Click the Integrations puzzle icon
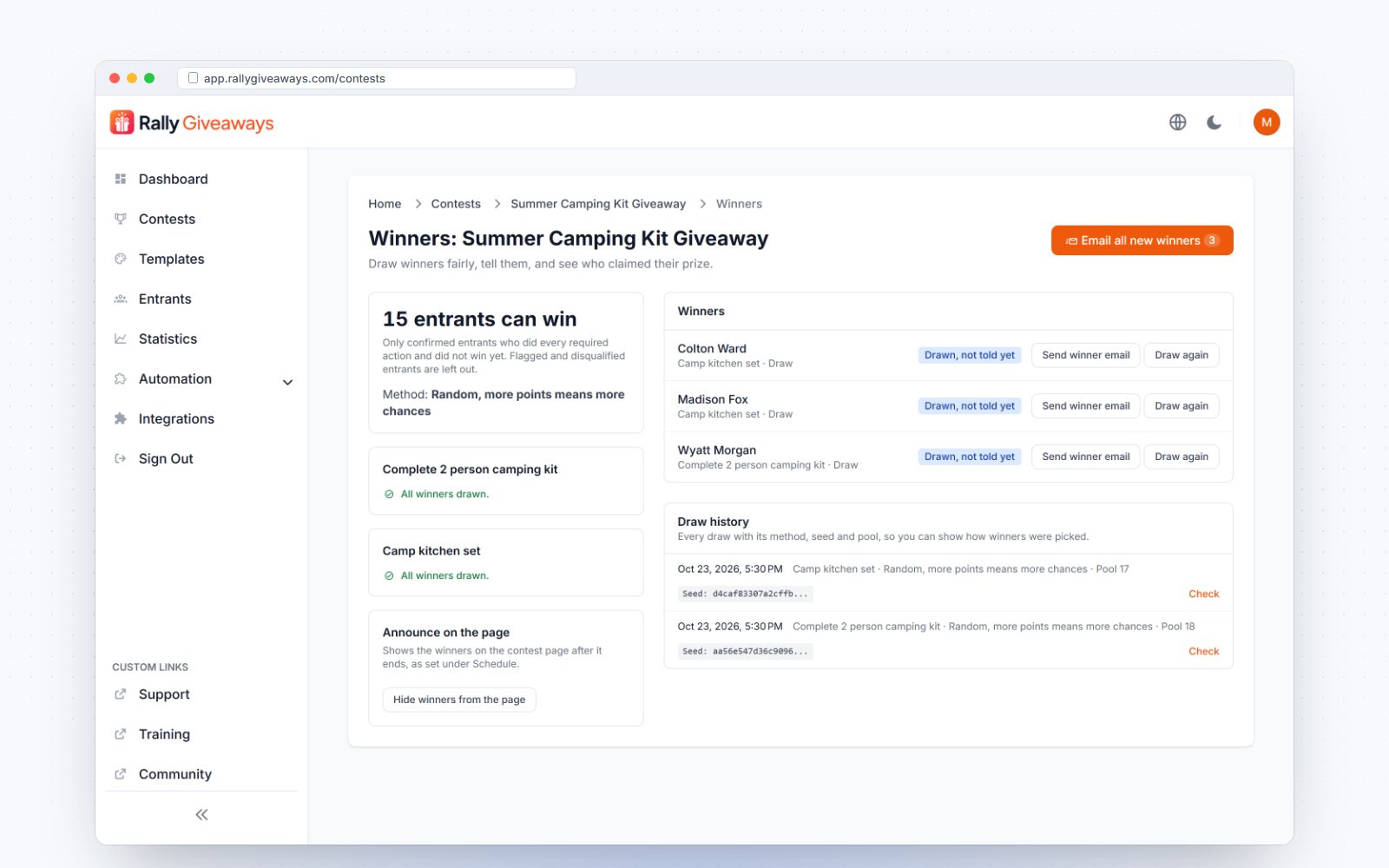 point(121,418)
